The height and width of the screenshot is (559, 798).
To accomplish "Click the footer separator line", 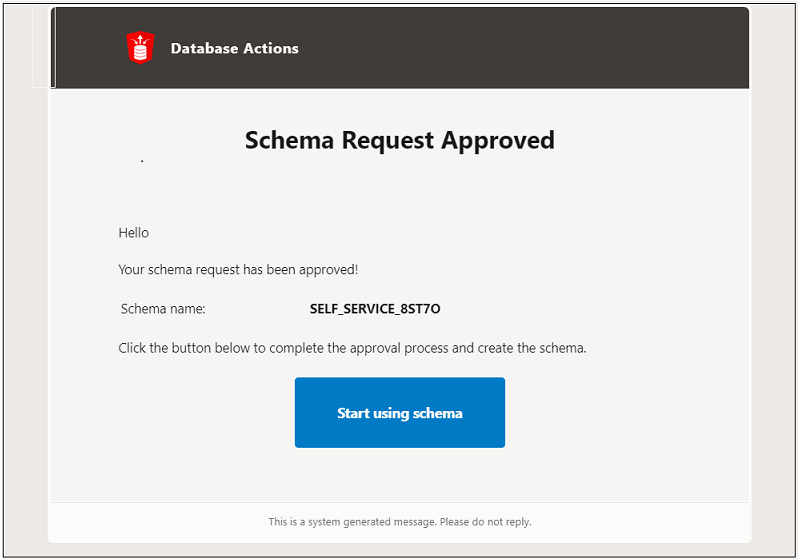I will 400,502.
